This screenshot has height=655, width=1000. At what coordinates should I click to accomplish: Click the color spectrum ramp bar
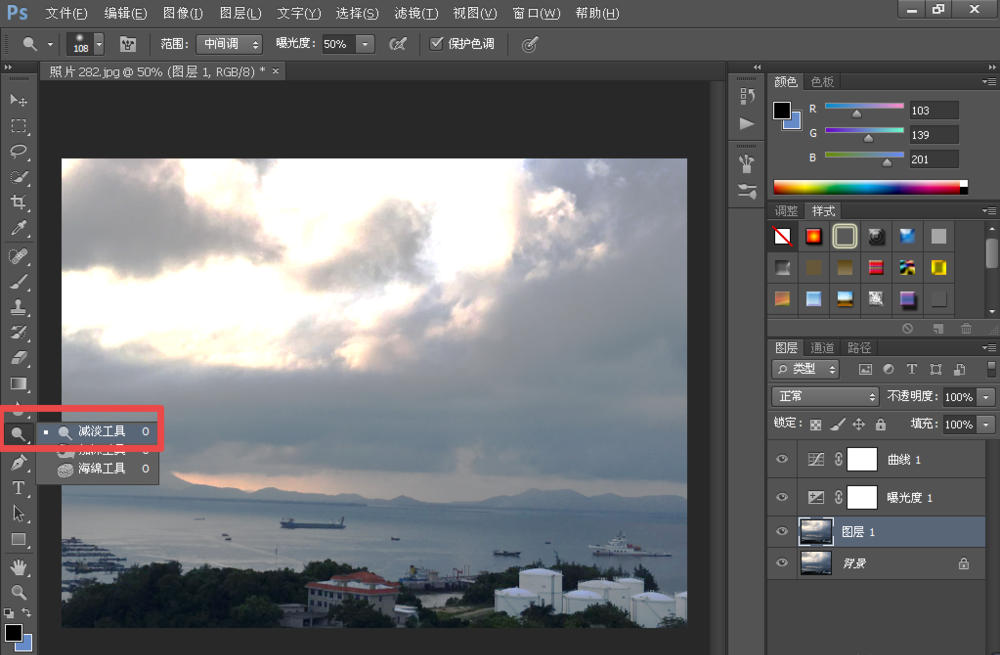tap(866, 187)
